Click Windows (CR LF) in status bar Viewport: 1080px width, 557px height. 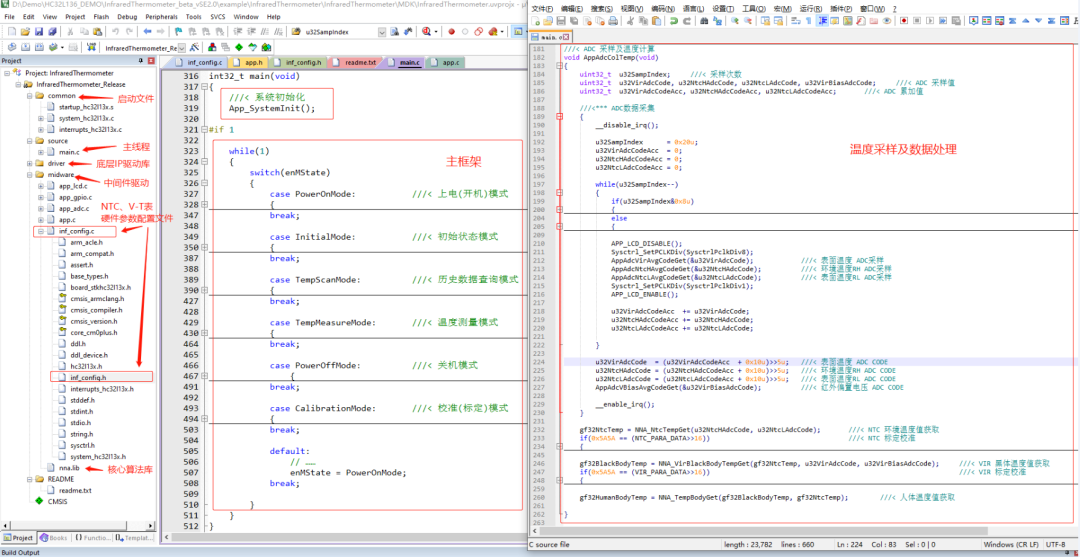(1010, 545)
